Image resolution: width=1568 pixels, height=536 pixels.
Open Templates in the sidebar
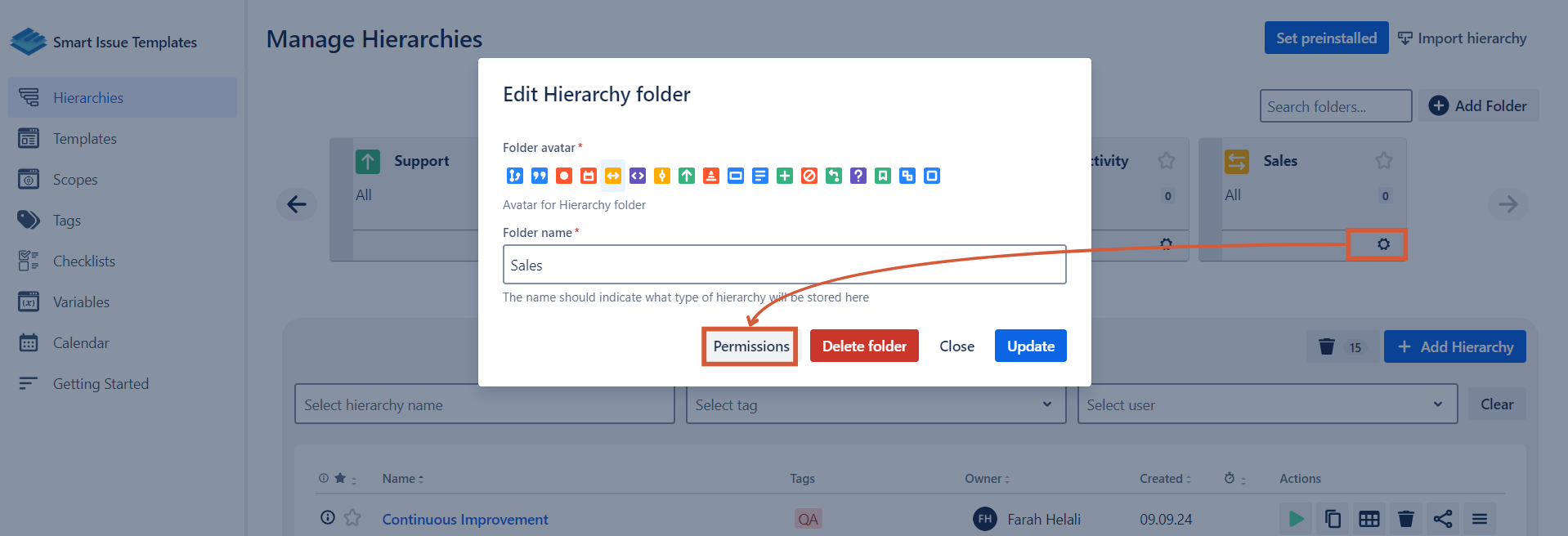pos(85,139)
